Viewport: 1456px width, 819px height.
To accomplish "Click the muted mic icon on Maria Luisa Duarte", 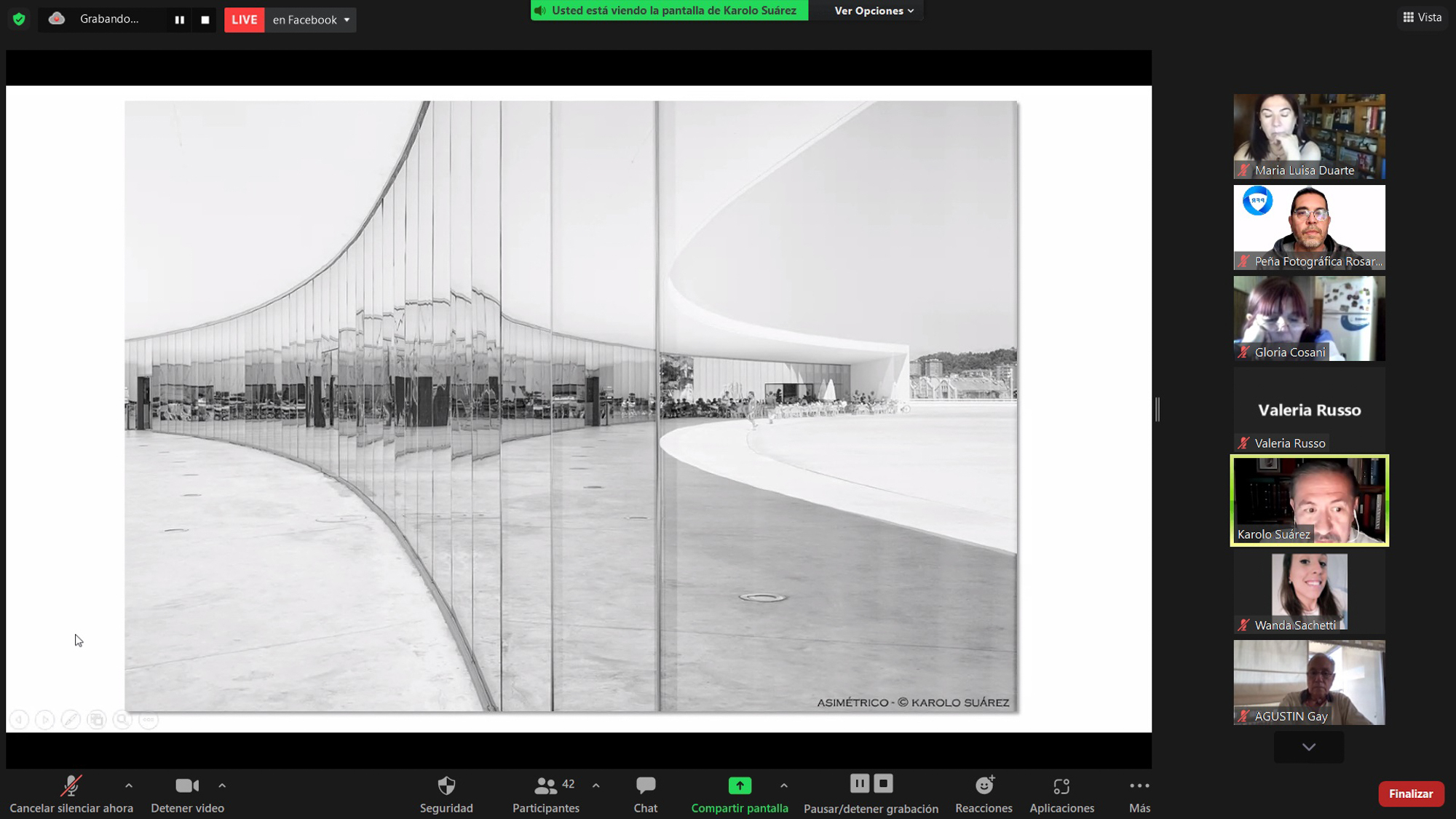I will [1243, 170].
